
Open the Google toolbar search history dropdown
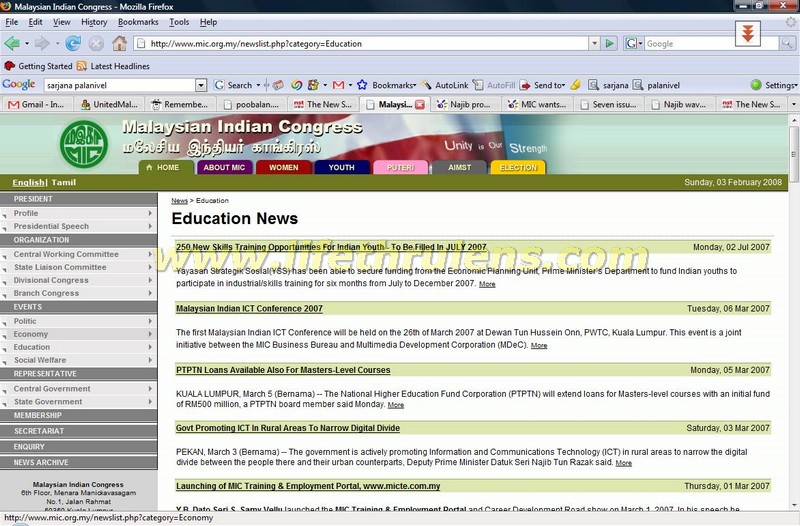click(x=201, y=85)
